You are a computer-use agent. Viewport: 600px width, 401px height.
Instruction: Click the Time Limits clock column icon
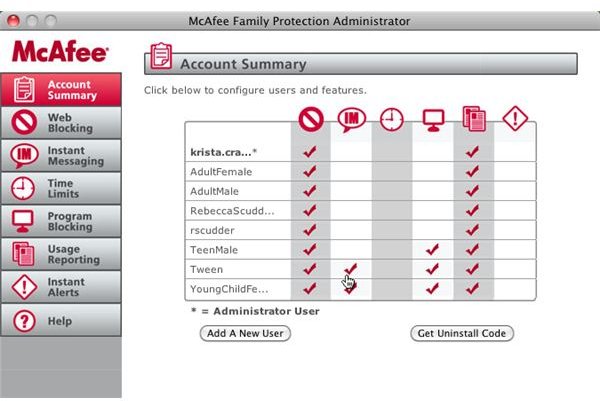tap(391, 120)
